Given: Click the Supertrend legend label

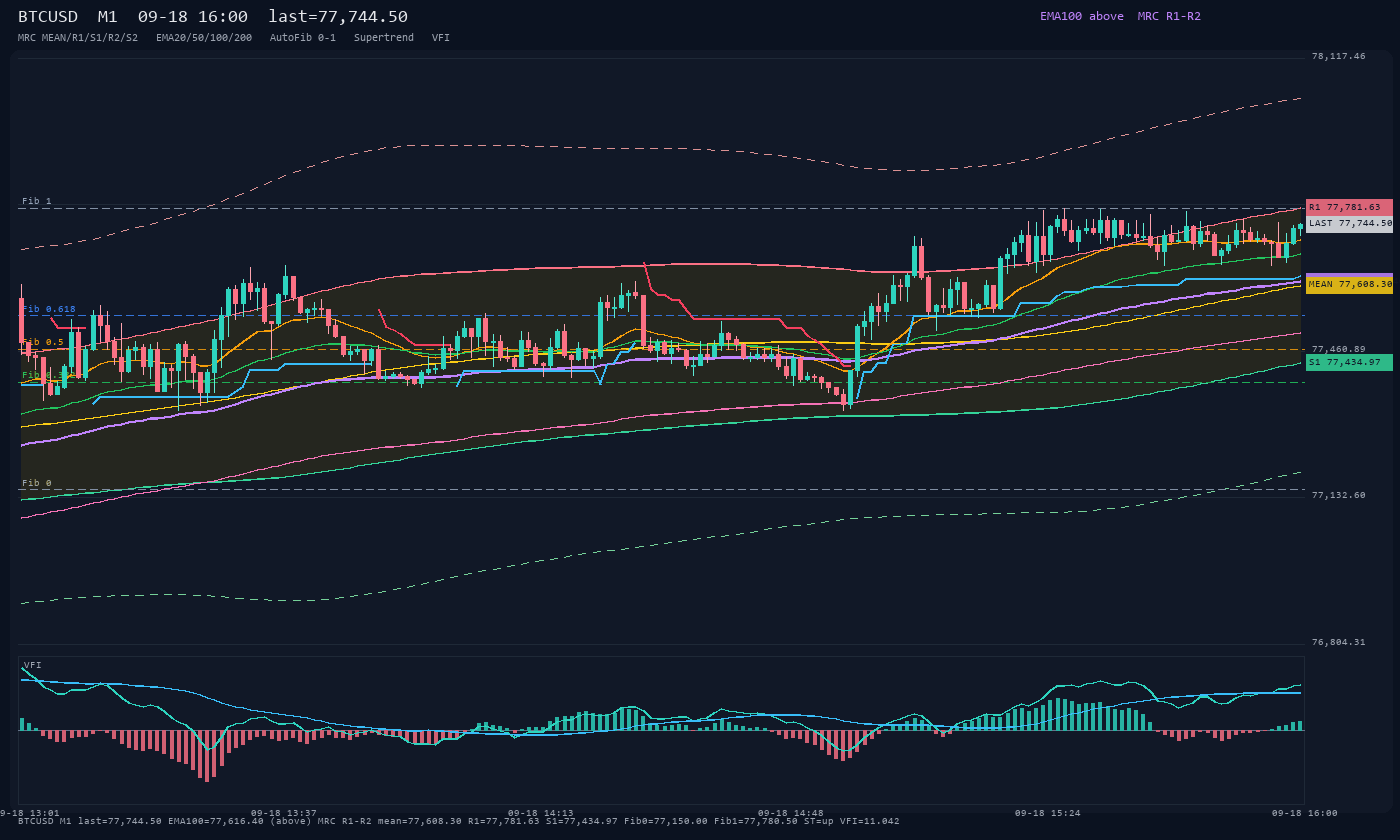Looking at the screenshot, I should pos(384,37).
